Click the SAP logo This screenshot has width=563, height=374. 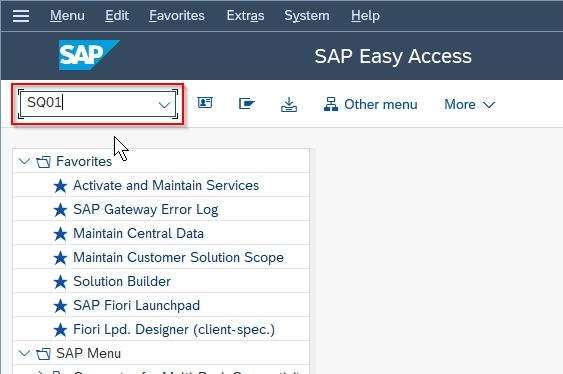[89, 55]
